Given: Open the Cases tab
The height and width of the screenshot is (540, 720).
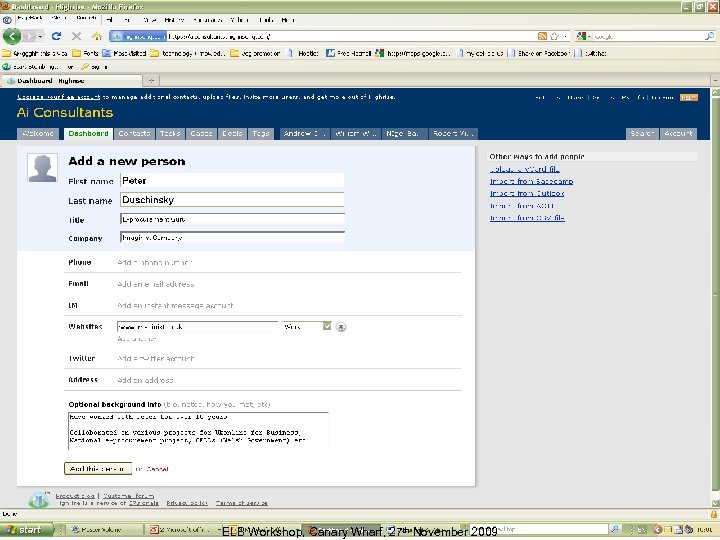Looking at the screenshot, I should tap(201, 134).
